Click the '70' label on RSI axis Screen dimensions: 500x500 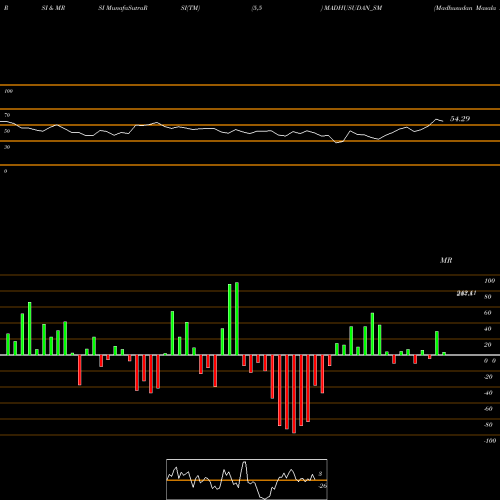click(x=7, y=115)
